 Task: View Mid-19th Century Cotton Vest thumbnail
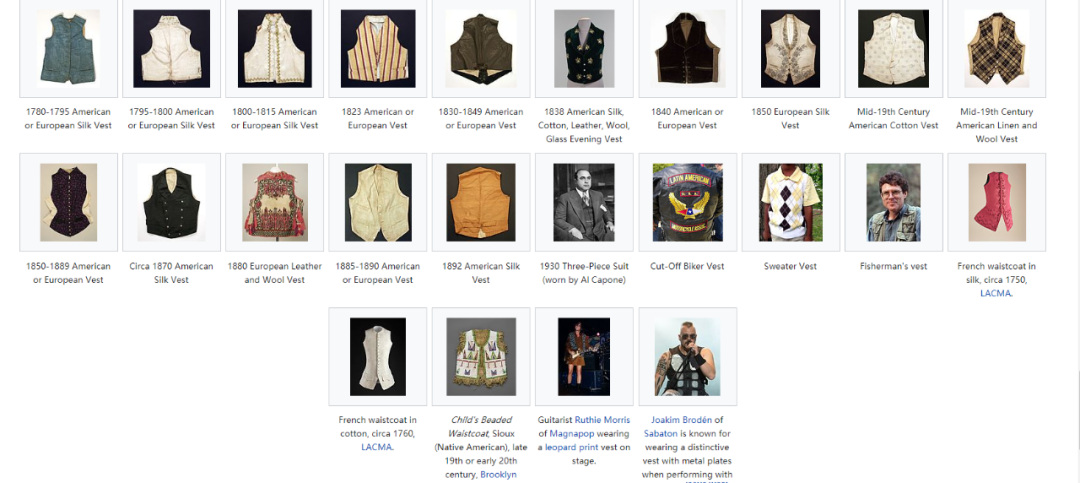(893, 48)
